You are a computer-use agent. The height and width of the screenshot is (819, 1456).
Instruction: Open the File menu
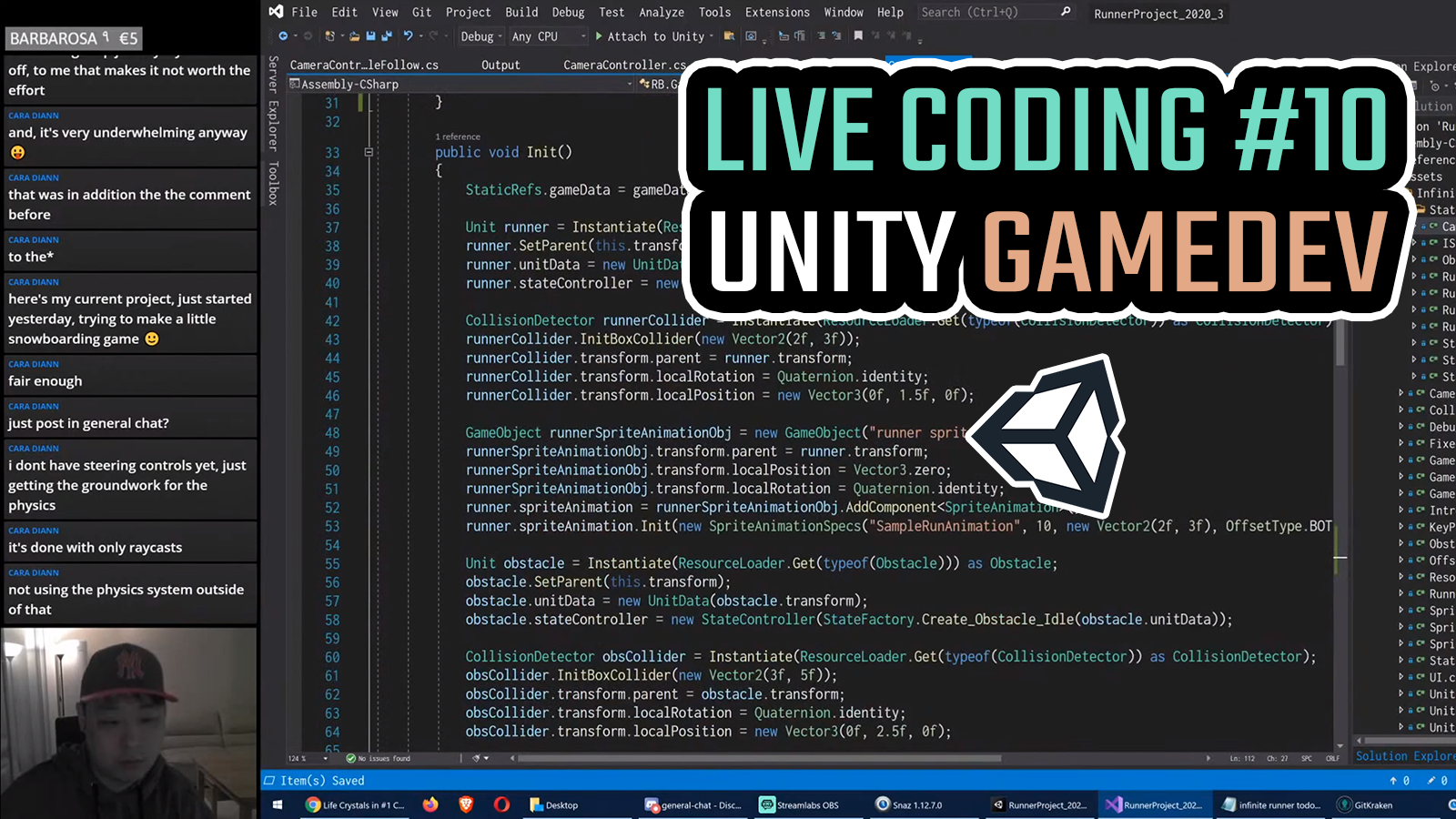(304, 12)
